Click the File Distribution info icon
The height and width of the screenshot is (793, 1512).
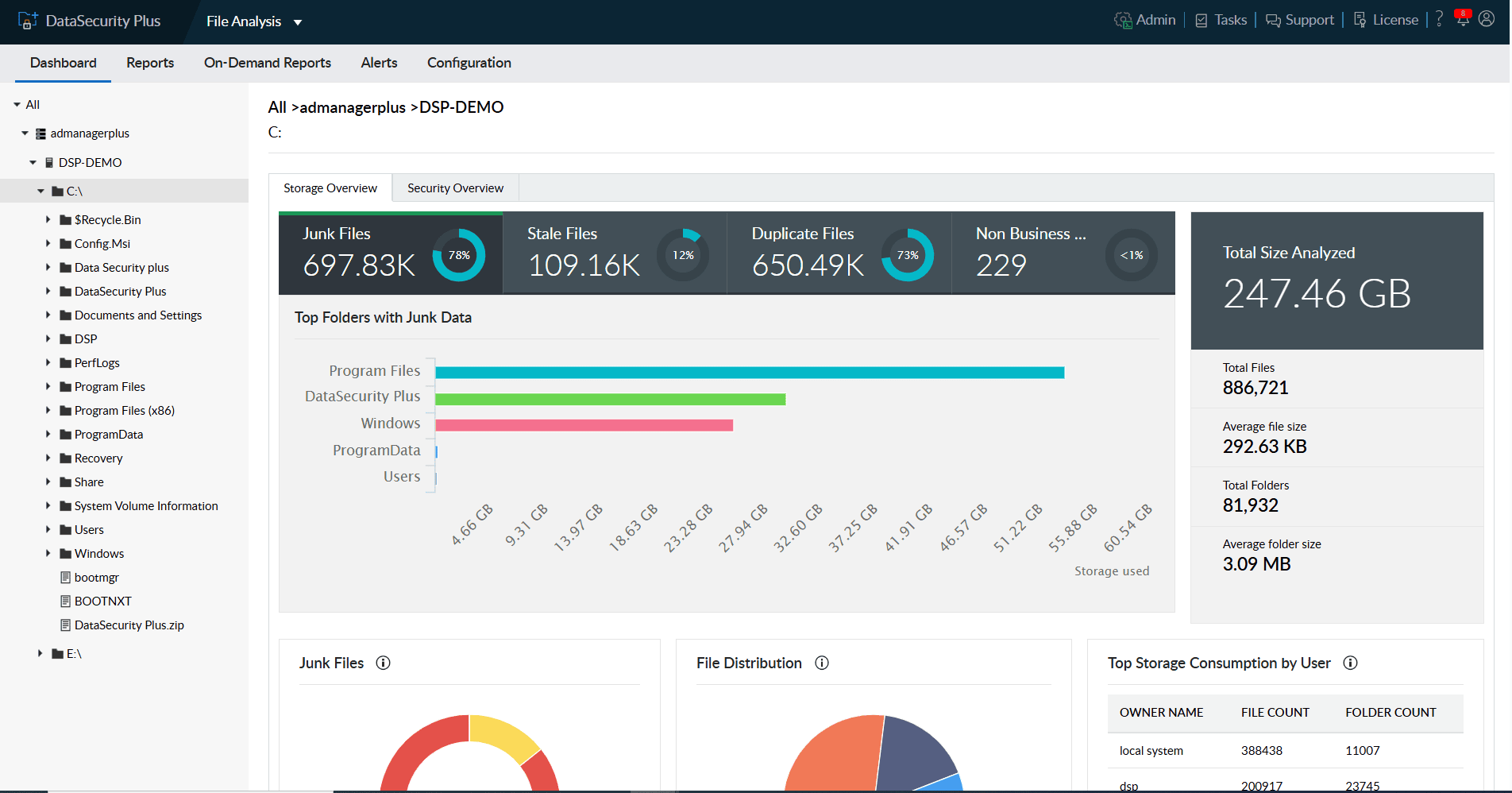click(x=822, y=663)
